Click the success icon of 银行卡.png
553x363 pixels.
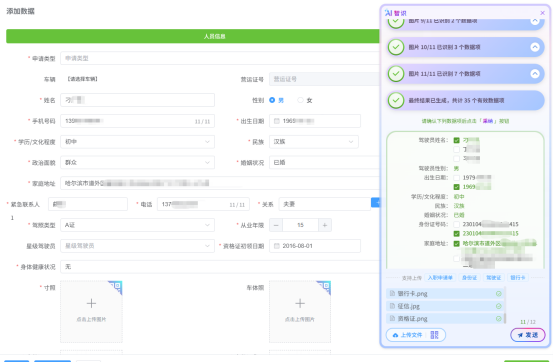click(498, 294)
